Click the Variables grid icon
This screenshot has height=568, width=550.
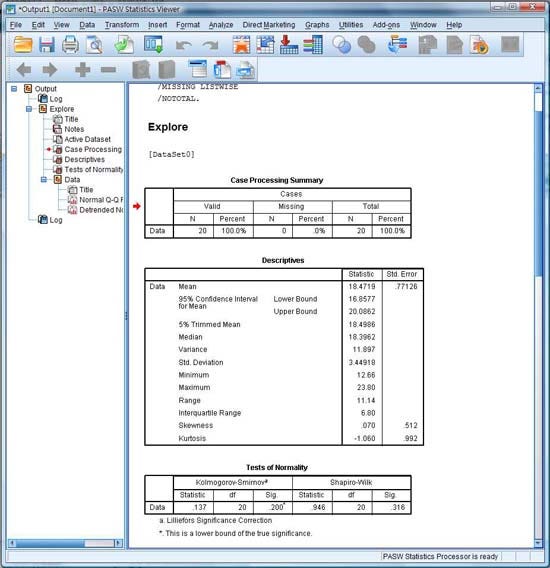(x=313, y=45)
